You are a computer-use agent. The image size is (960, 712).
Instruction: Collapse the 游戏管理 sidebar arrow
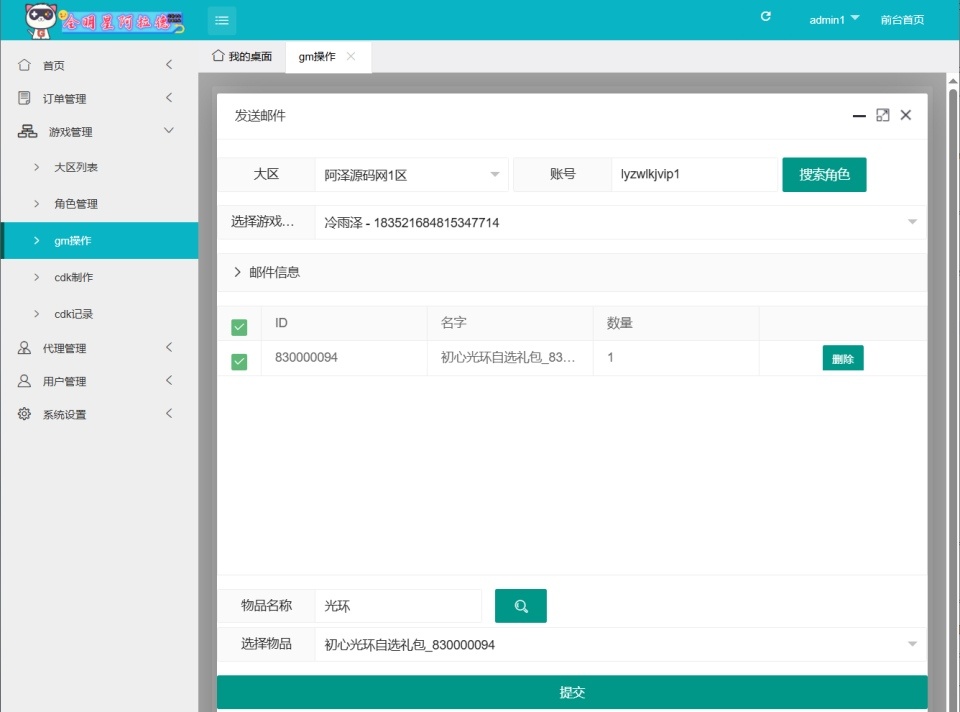(169, 130)
